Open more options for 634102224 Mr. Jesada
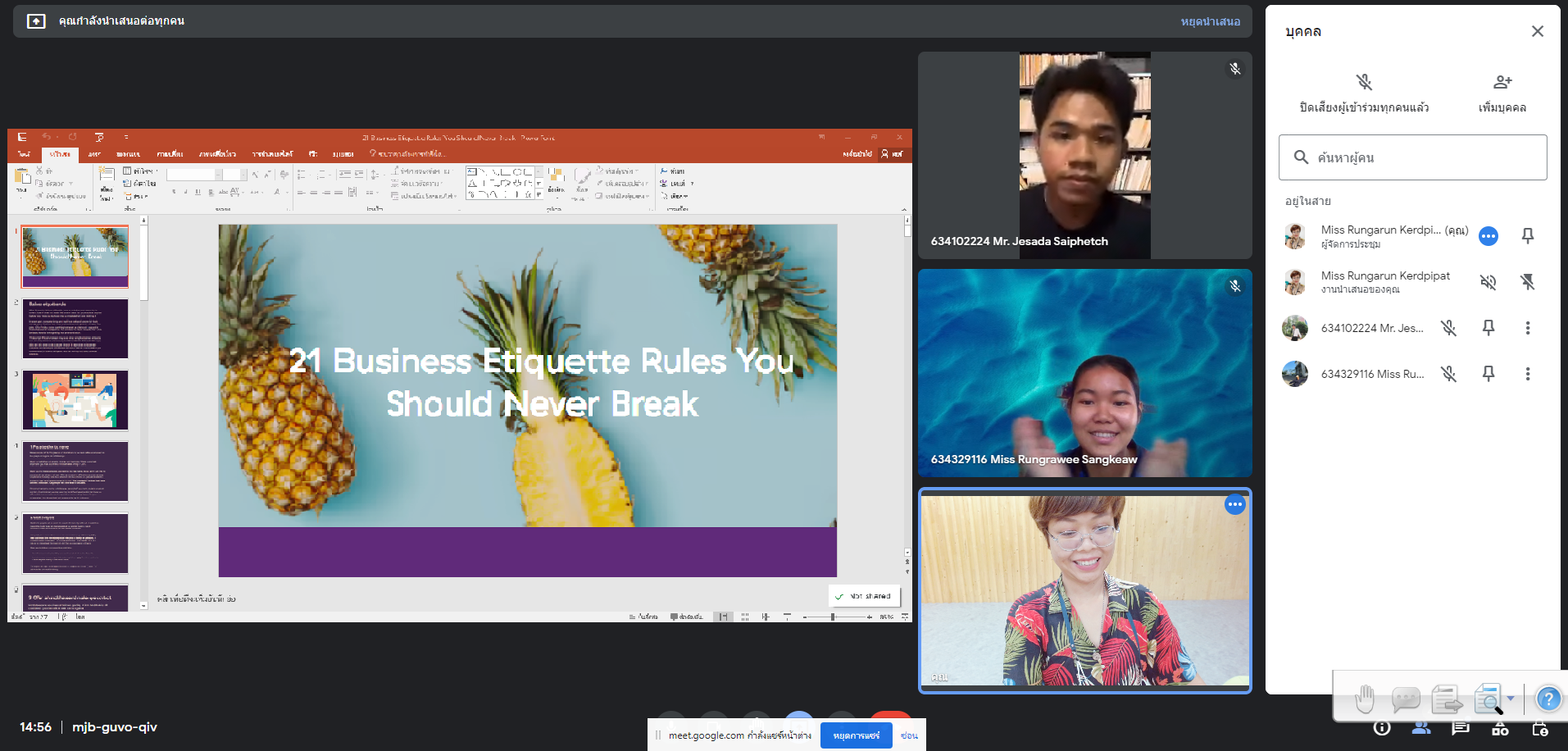The width and height of the screenshot is (1568, 751). coord(1527,328)
